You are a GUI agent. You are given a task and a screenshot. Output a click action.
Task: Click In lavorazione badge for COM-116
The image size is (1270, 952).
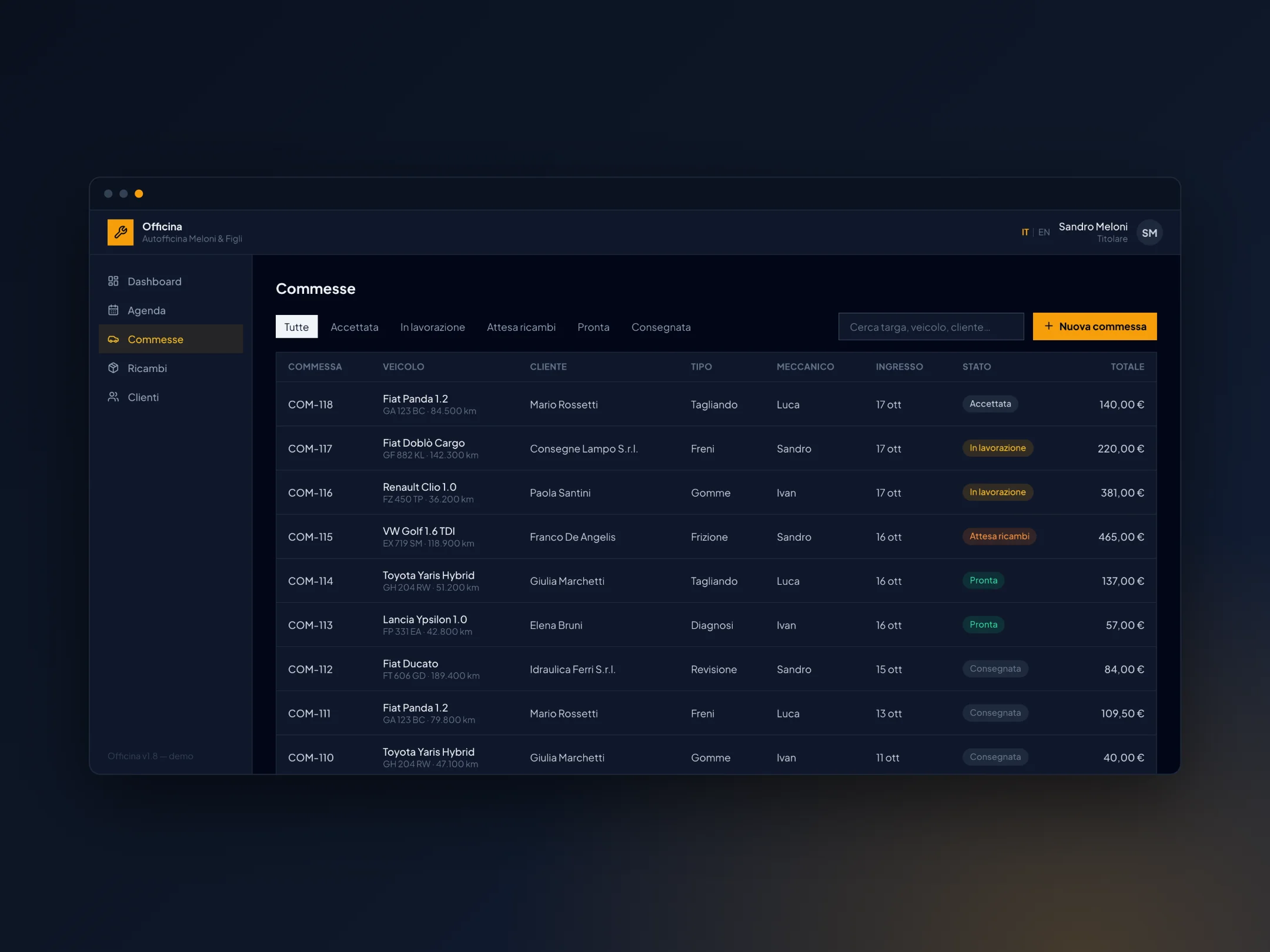coord(997,492)
